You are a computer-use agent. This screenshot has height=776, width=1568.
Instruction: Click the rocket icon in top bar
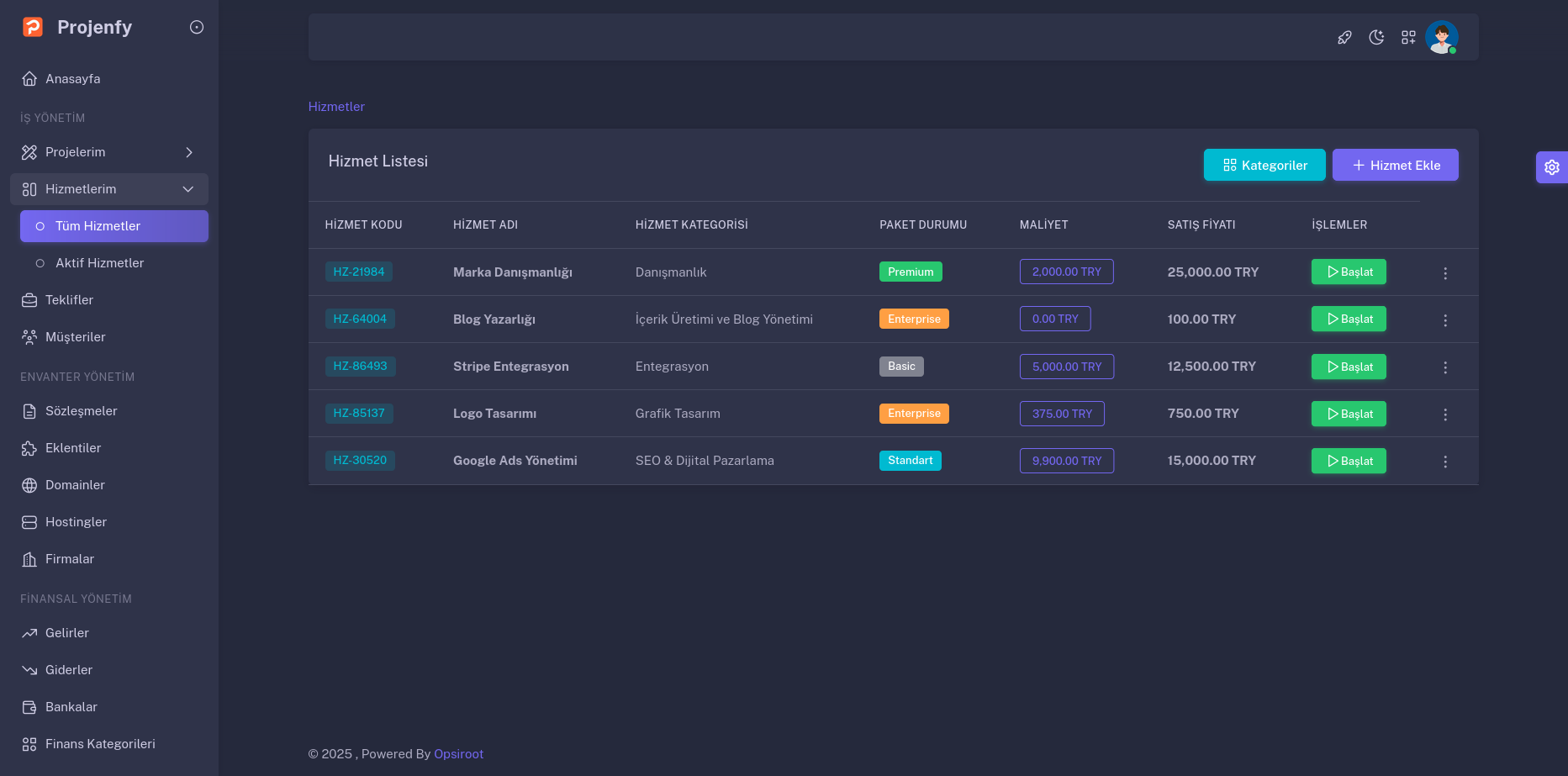1344,37
